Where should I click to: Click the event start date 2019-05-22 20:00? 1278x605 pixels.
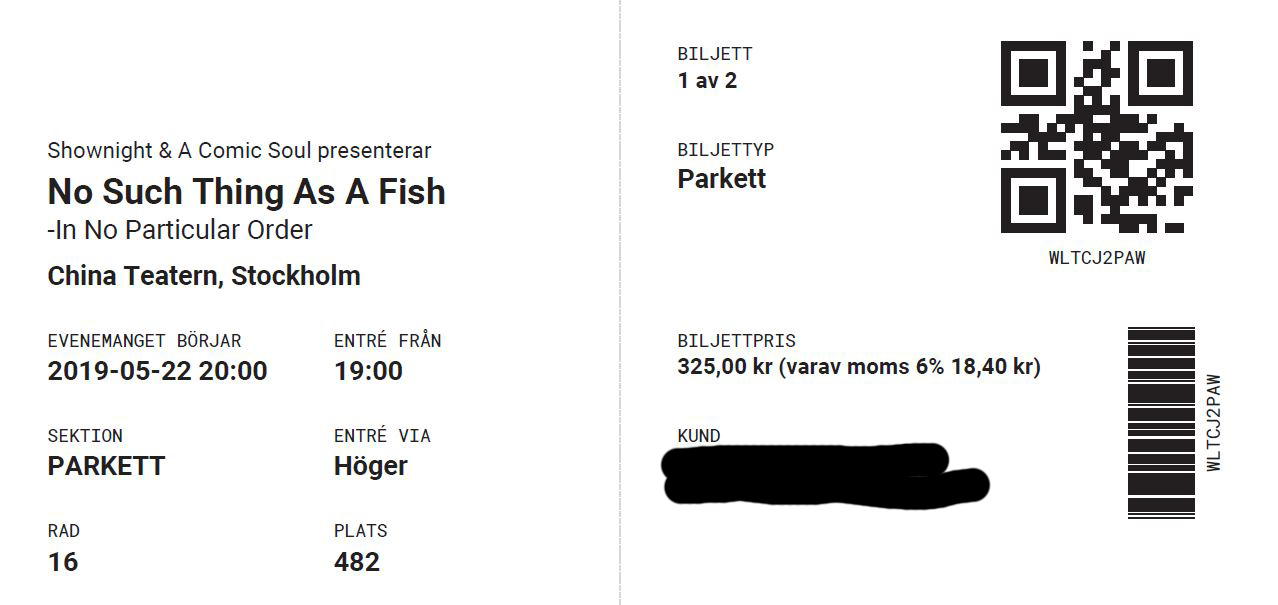click(157, 371)
